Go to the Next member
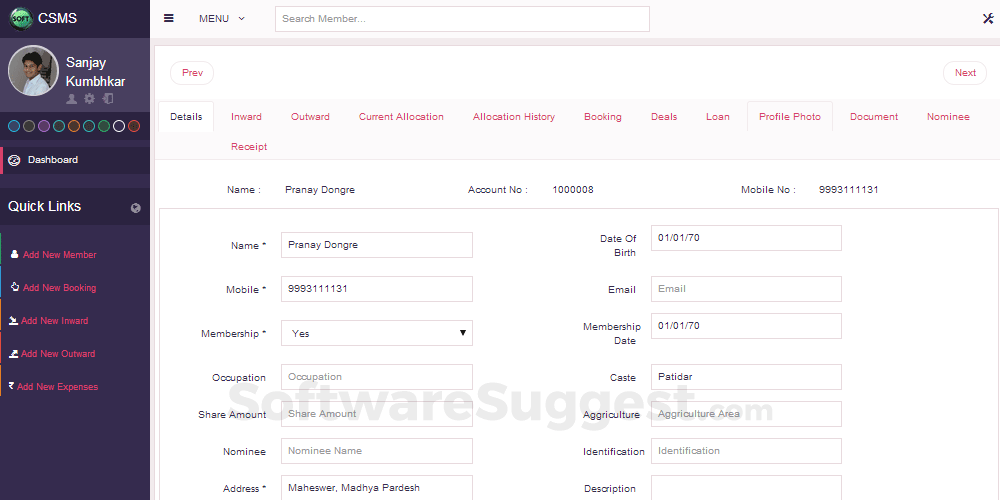This screenshot has height=500, width=1000. point(965,73)
